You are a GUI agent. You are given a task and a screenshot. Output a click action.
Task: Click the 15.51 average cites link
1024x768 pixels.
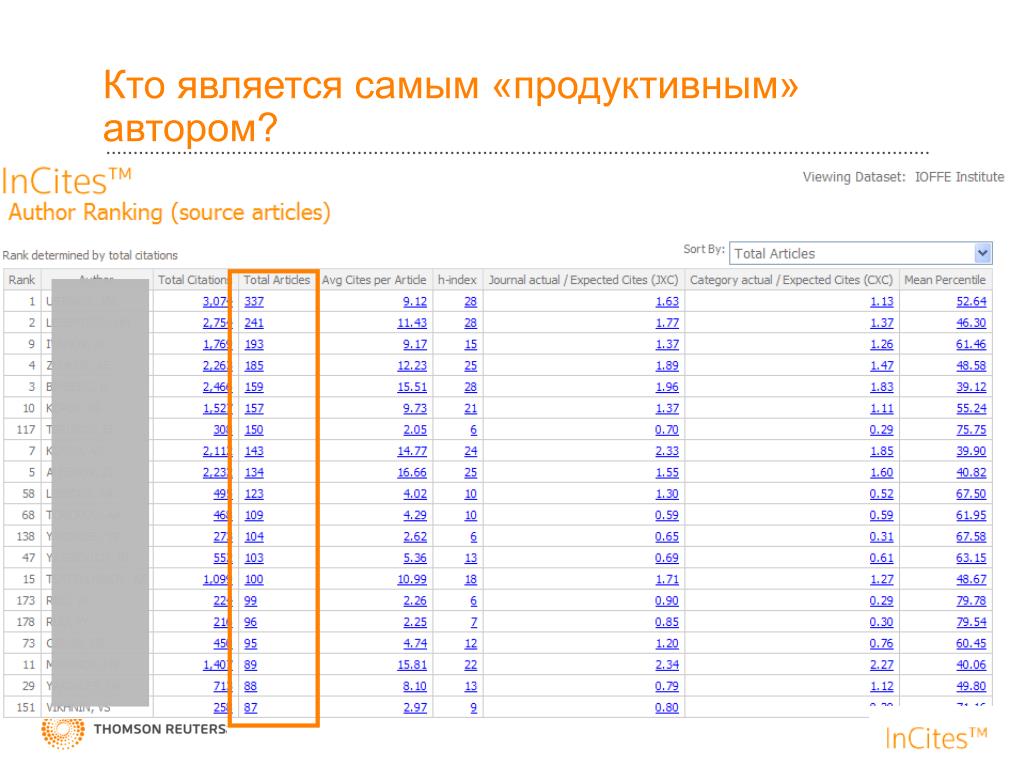[412, 387]
